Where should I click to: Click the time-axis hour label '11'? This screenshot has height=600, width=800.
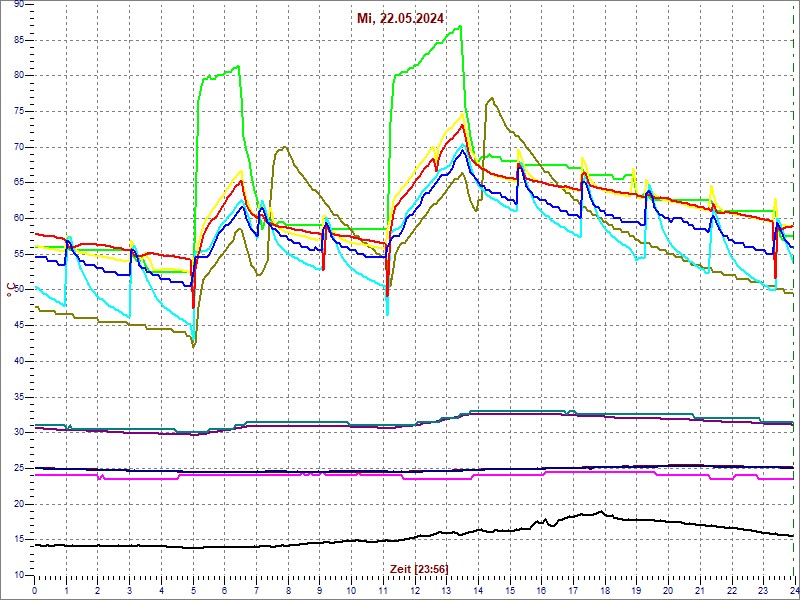pyautogui.click(x=383, y=590)
